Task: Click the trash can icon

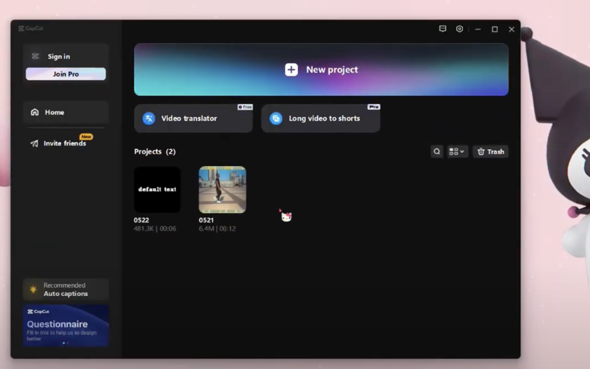Action: [x=481, y=152]
